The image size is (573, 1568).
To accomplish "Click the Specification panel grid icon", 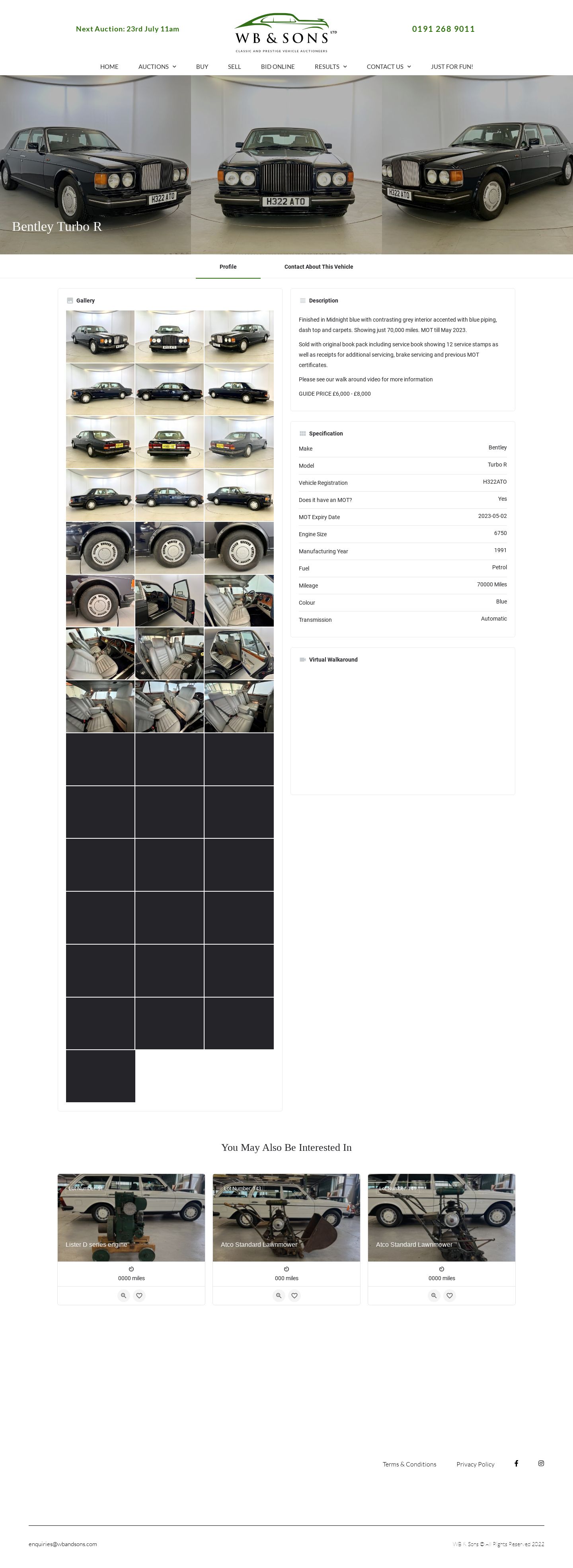I will click(302, 433).
